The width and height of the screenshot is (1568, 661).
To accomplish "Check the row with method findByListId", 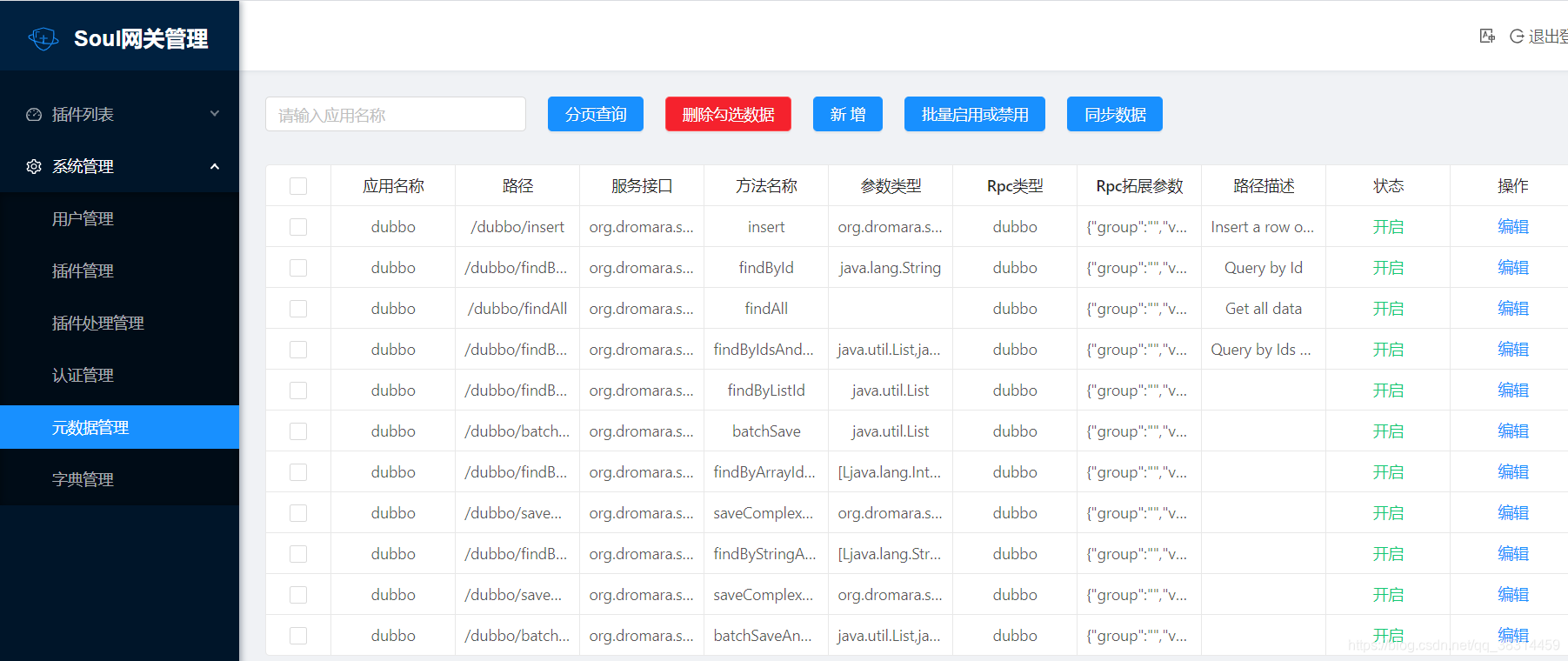I will [298, 391].
